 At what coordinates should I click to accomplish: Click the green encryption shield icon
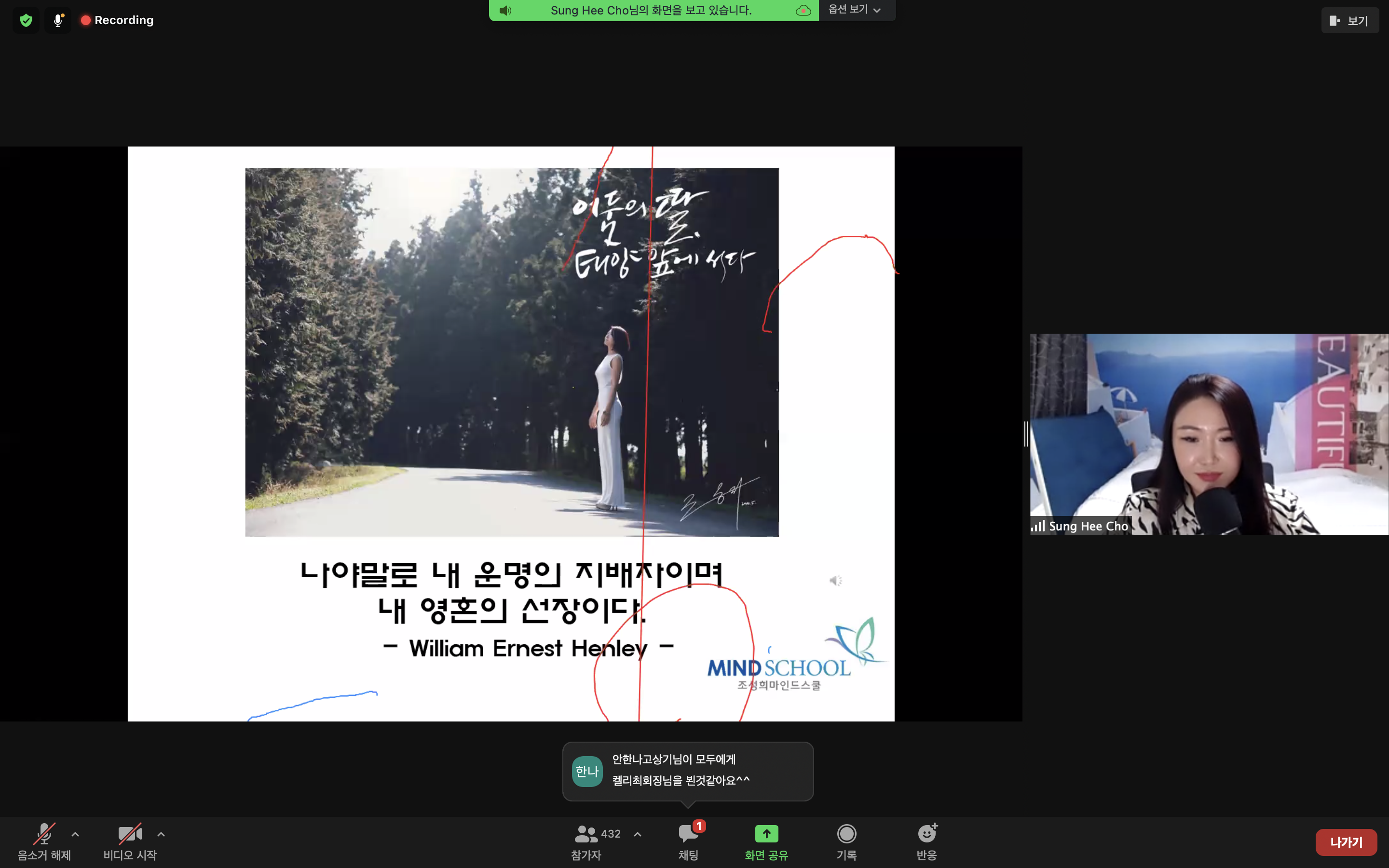tap(26, 21)
